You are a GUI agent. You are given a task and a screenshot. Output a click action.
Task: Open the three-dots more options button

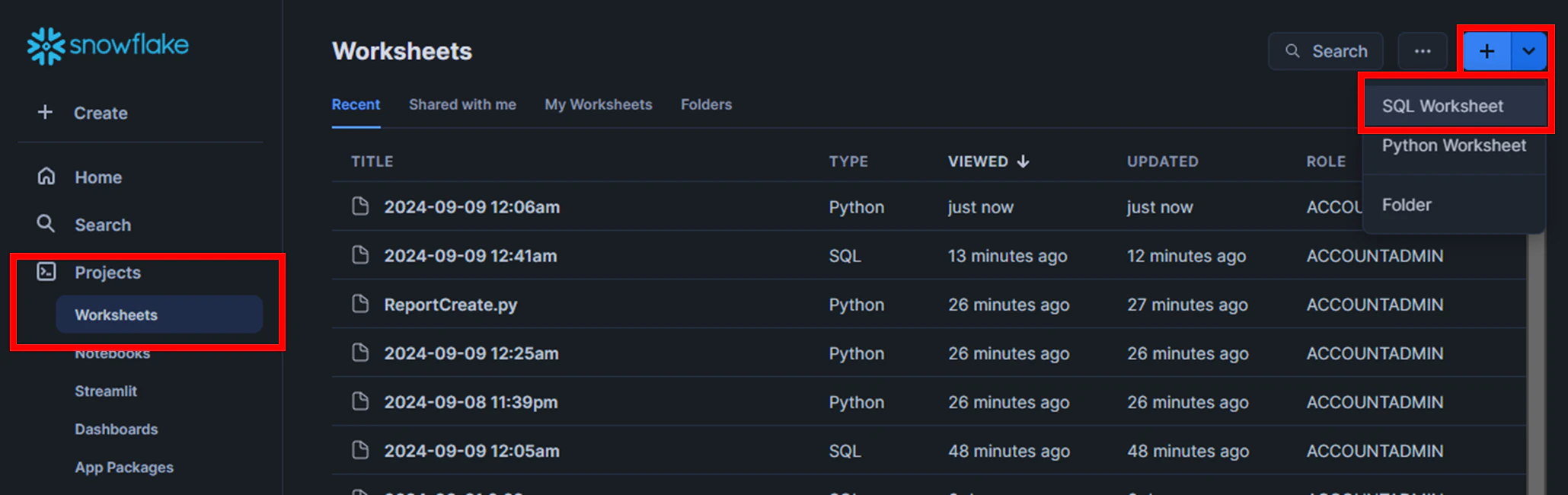[x=1423, y=51]
